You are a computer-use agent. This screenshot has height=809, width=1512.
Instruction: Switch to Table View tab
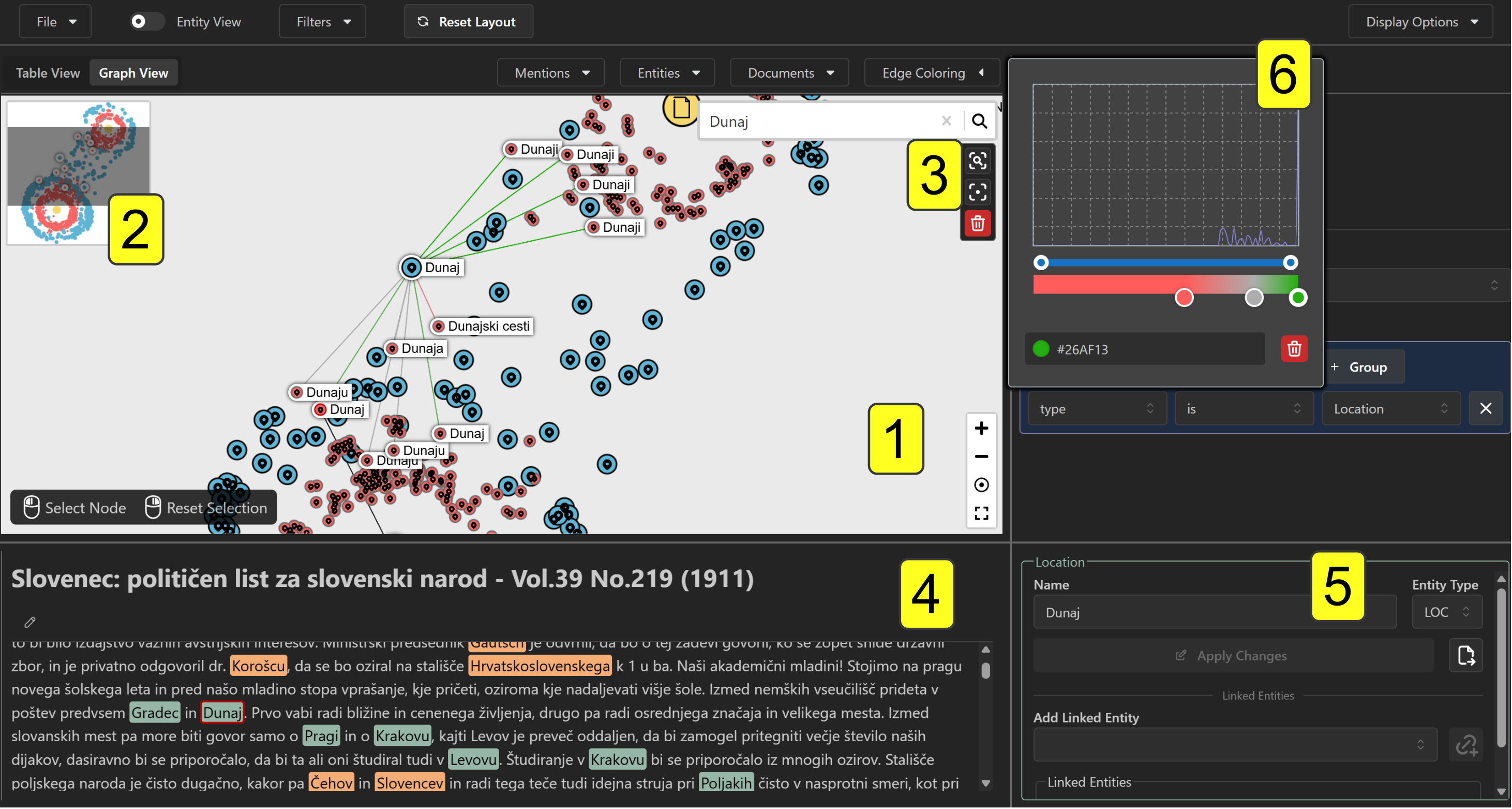(x=48, y=73)
